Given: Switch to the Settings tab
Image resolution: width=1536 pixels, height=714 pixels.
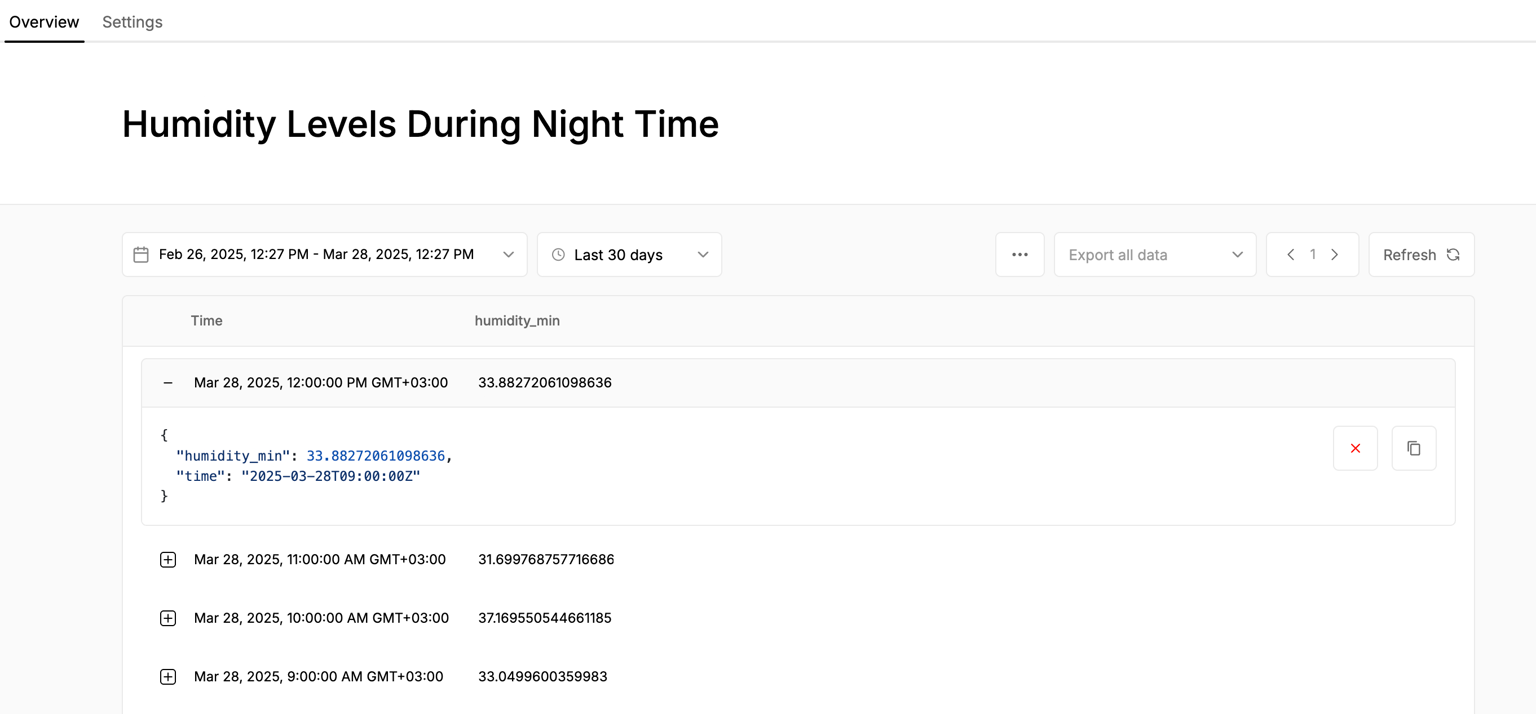Looking at the screenshot, I should pos(132,22).
